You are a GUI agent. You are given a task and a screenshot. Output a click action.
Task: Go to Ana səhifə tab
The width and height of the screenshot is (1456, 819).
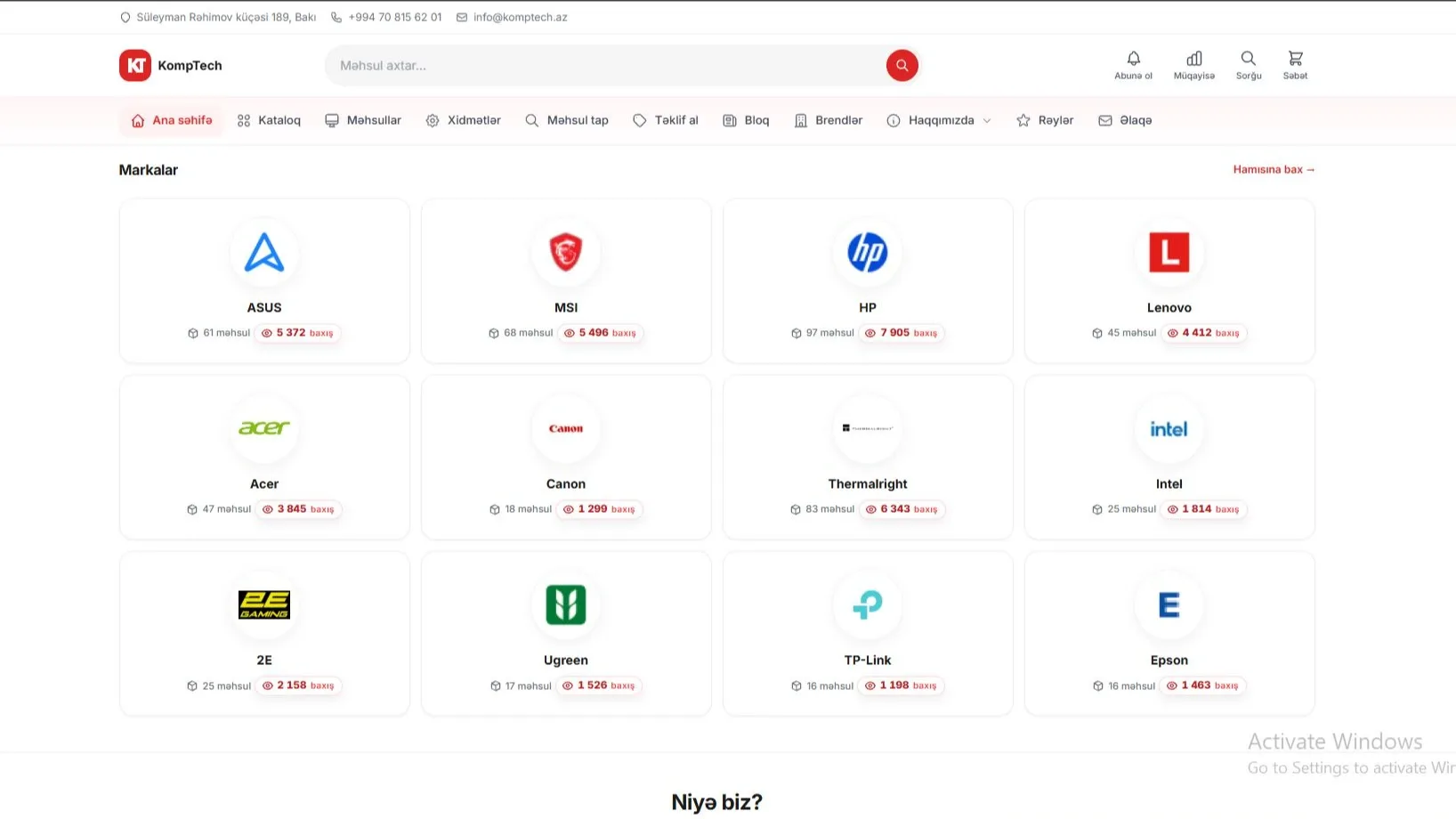[172, 120]
